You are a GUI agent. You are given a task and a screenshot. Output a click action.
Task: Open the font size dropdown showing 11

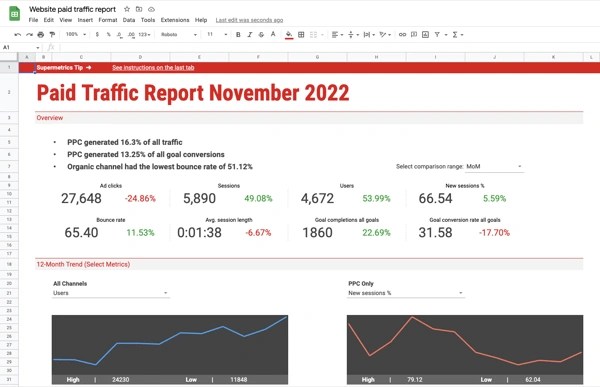217,34
